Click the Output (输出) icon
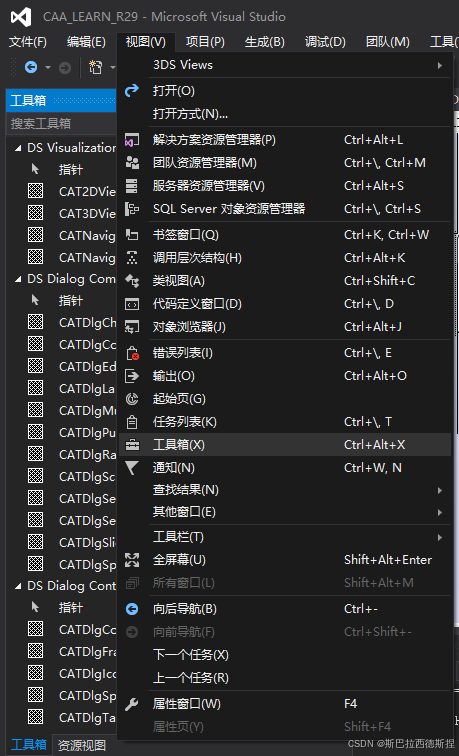The height and width of the screenshot is (756, 459). click(132, 376)
